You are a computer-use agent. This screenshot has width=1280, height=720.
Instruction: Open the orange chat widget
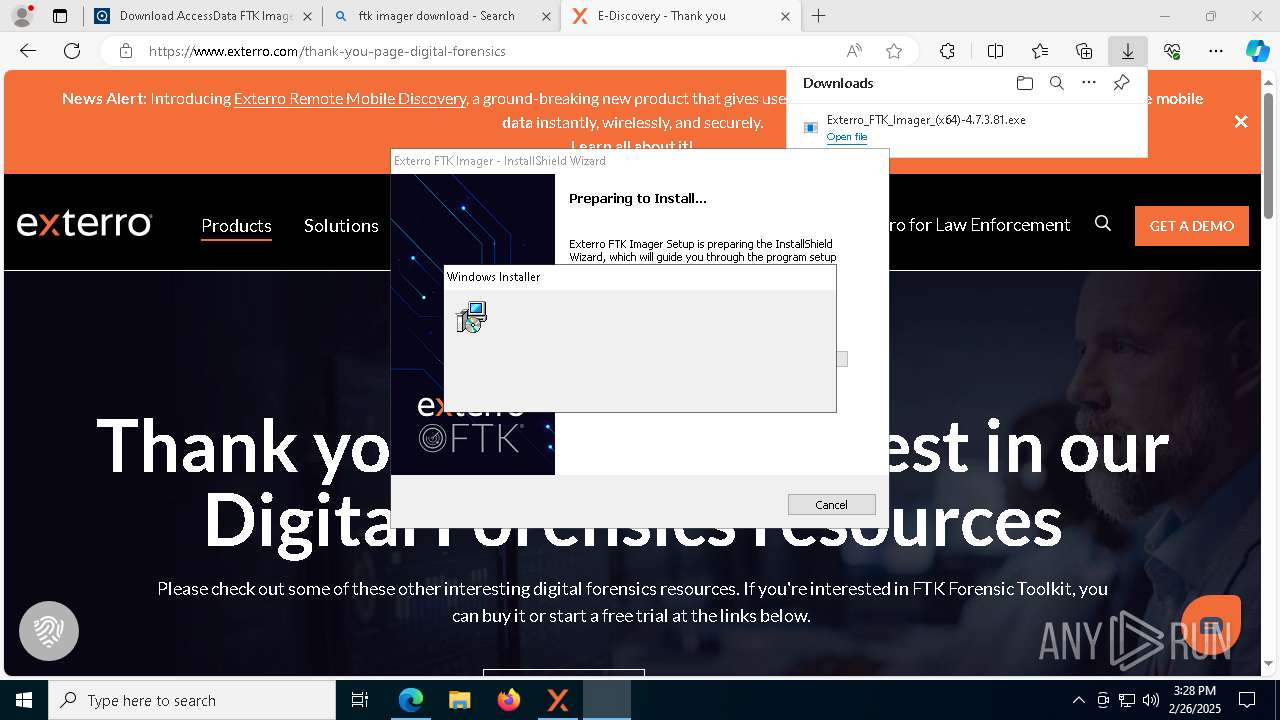1211,625
